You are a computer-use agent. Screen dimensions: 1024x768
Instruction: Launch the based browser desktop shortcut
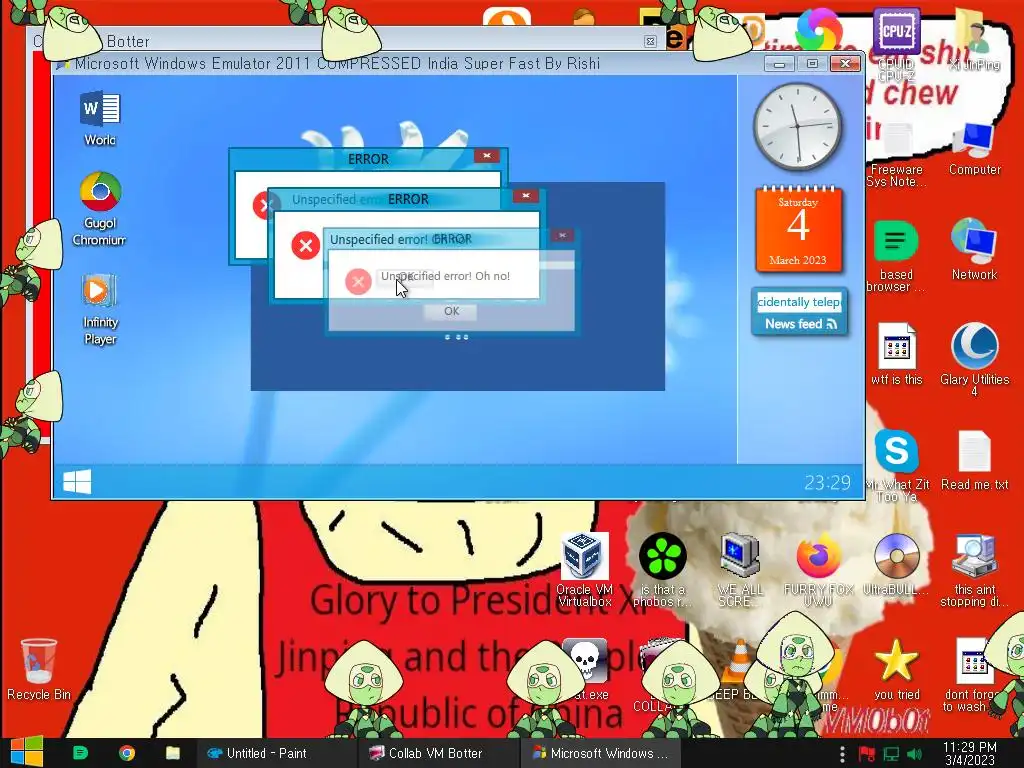point(896,256)
